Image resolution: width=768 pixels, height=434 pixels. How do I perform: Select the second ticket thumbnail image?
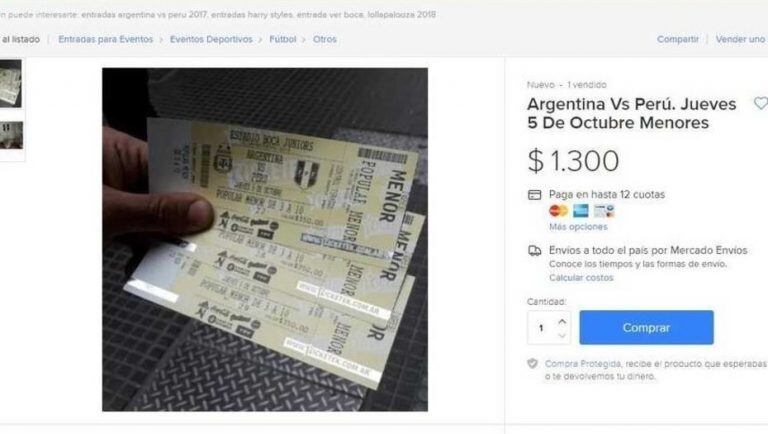click(x=11, y=135)
